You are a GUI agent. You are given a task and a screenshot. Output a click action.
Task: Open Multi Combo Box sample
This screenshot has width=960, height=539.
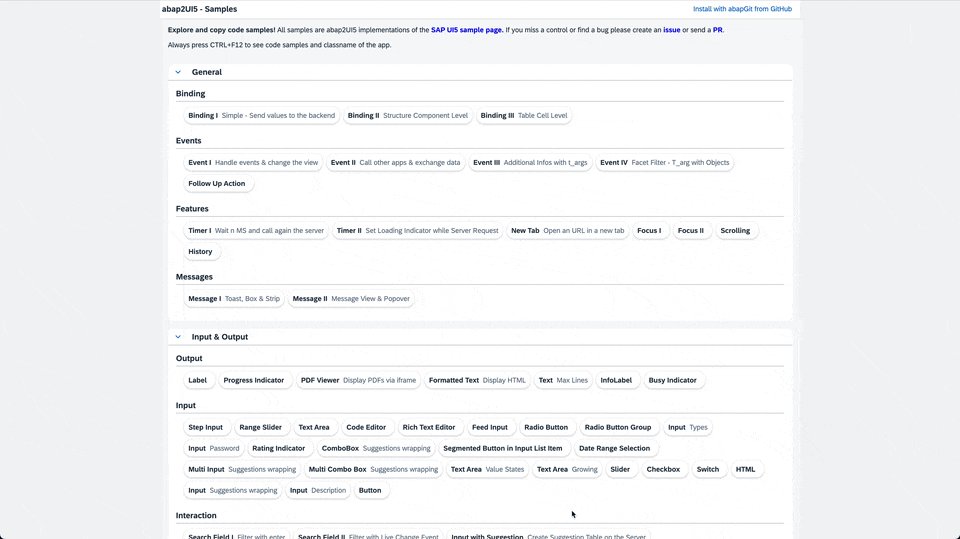click(373, 469)
